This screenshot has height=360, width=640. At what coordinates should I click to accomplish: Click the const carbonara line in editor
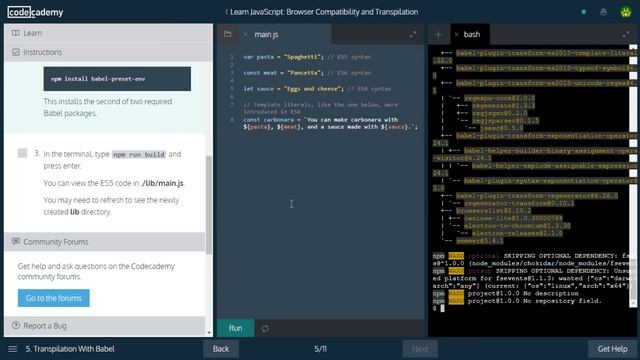coord(331,123)
